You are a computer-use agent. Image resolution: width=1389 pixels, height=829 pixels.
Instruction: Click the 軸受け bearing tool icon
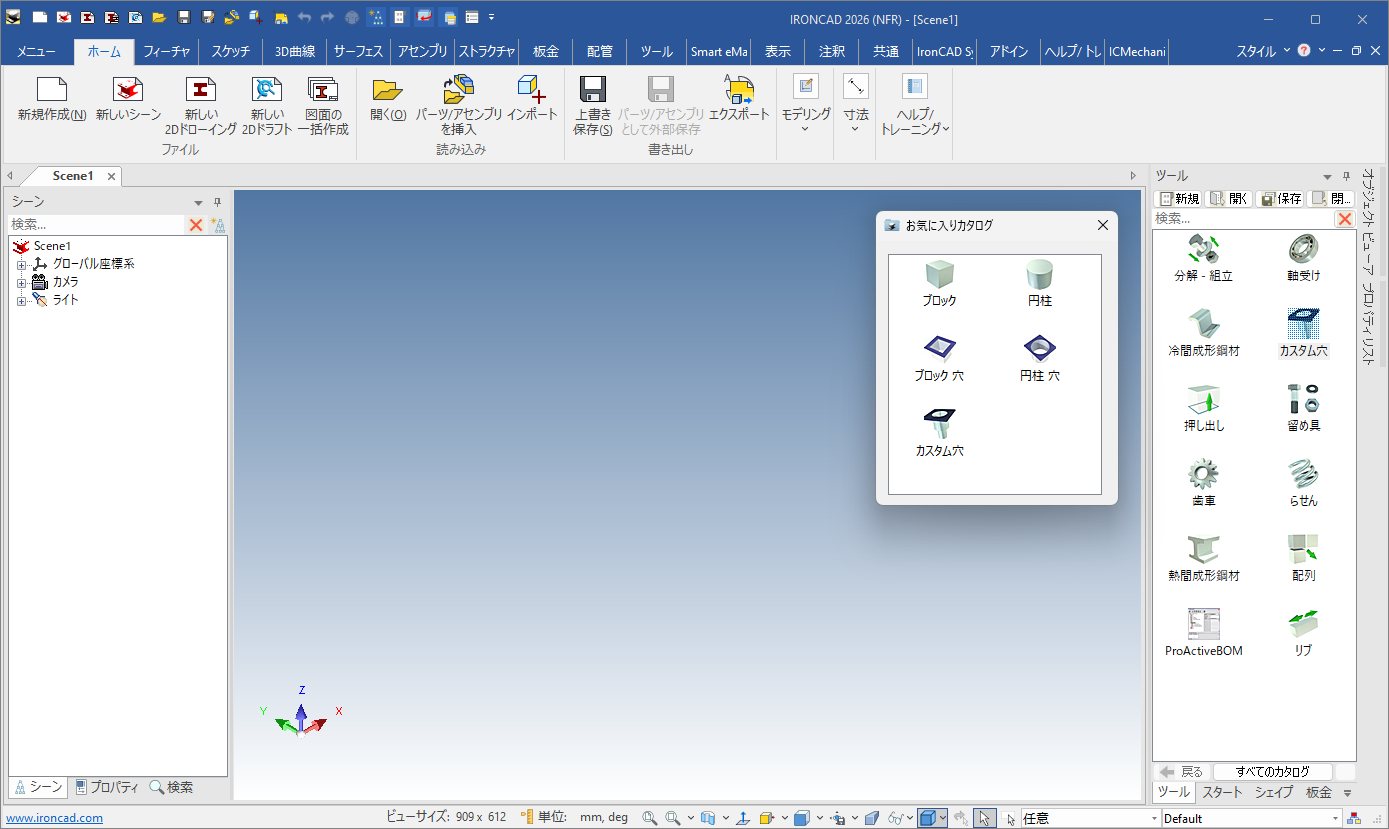pyautogui.click(x=1303, y=248)
